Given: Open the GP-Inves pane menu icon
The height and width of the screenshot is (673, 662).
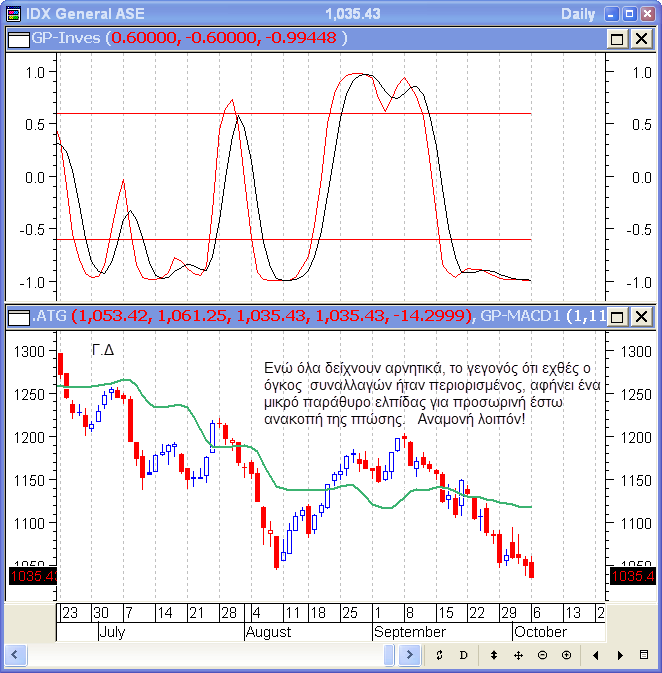Looking at the screenshot, I should point(17,39).
